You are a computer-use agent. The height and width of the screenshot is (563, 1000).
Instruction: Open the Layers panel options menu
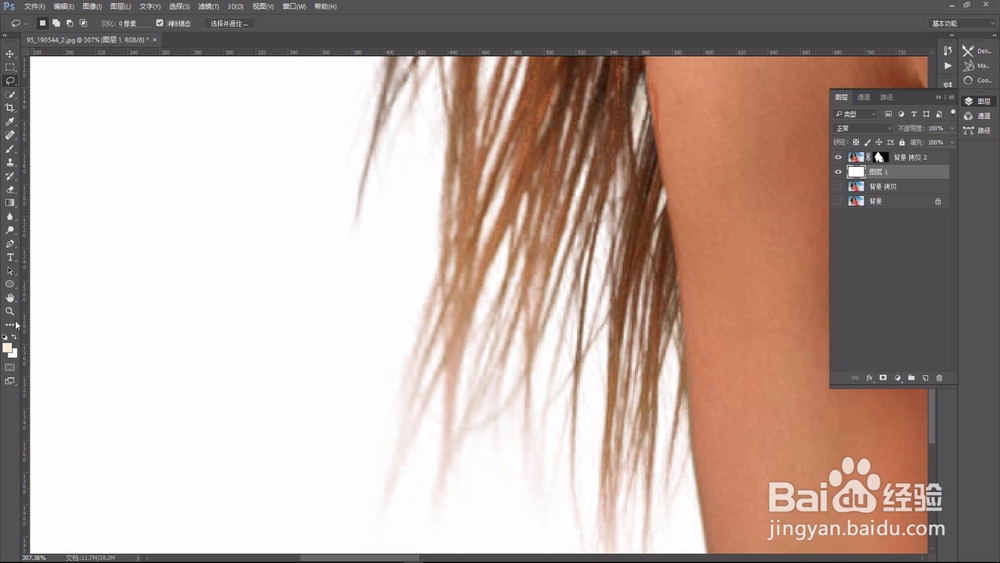pyautogui.click(x=951, y=98)
